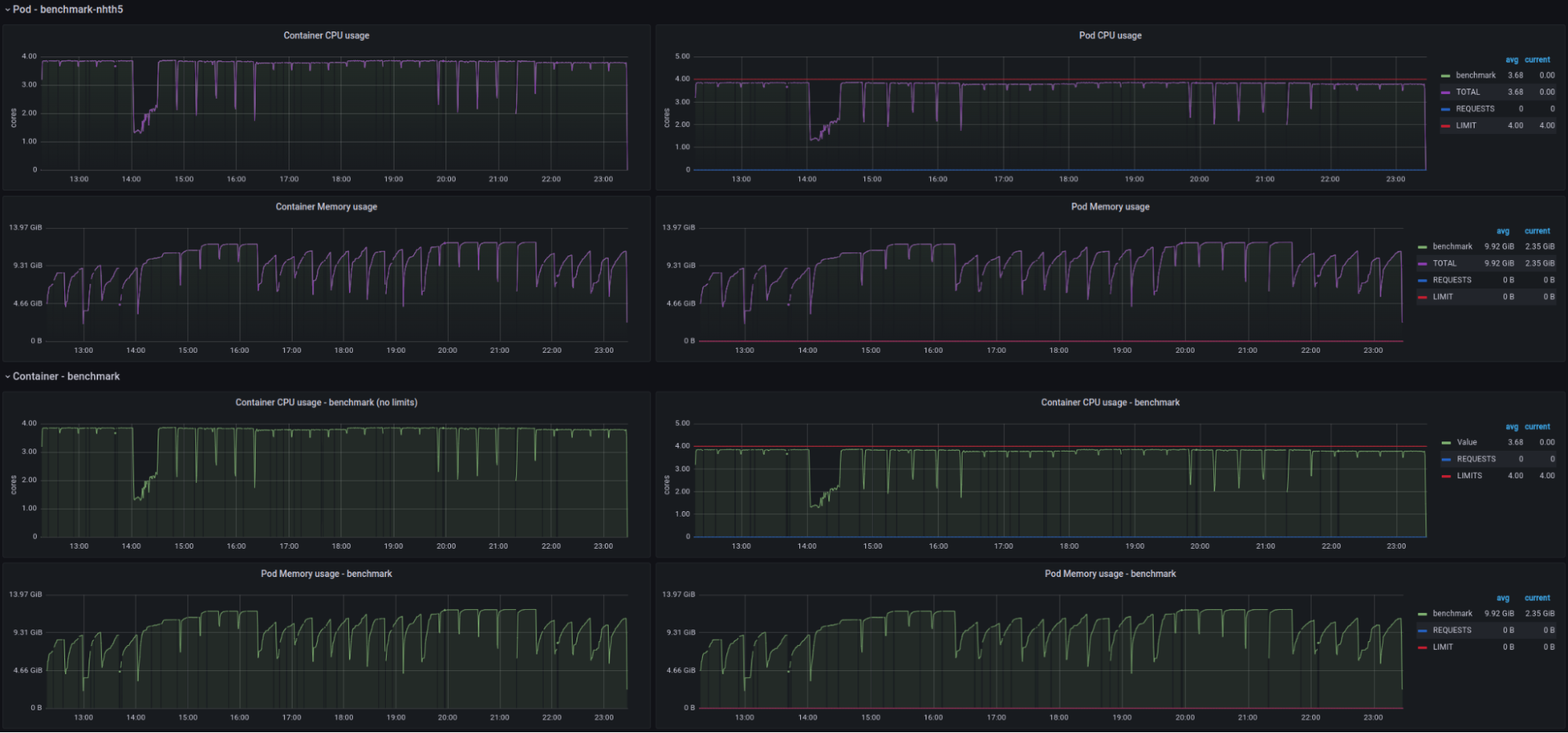Toggle the TOTAL series in Pod CPU usage legend
This screenshot has height=733, width=1568.
1468,92
